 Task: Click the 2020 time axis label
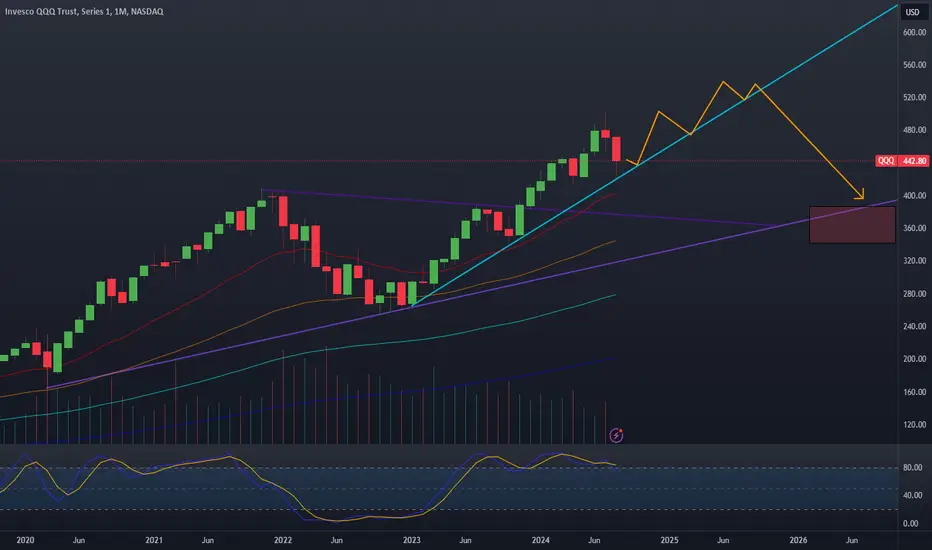coord(25,540)
